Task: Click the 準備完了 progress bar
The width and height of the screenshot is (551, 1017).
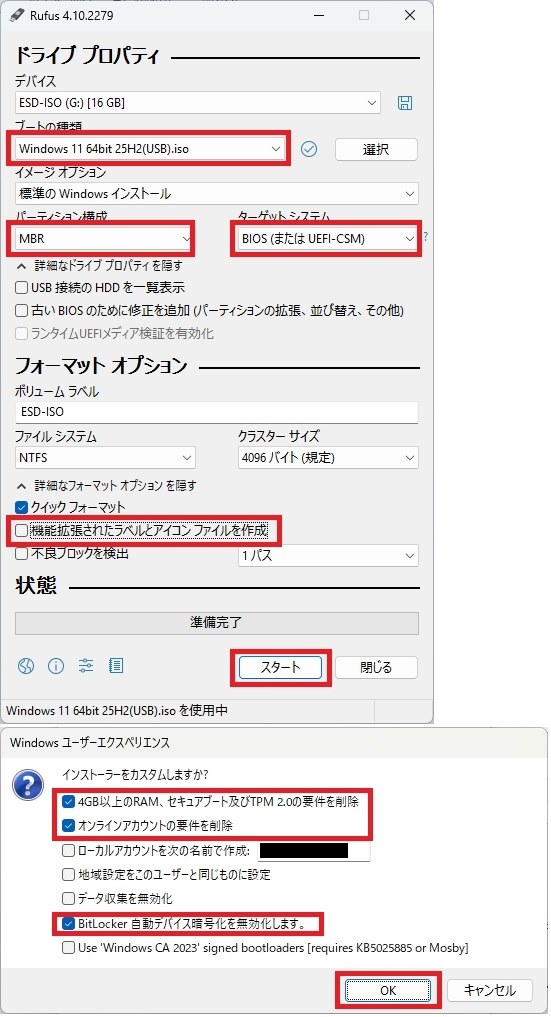Action: [217, 623]
